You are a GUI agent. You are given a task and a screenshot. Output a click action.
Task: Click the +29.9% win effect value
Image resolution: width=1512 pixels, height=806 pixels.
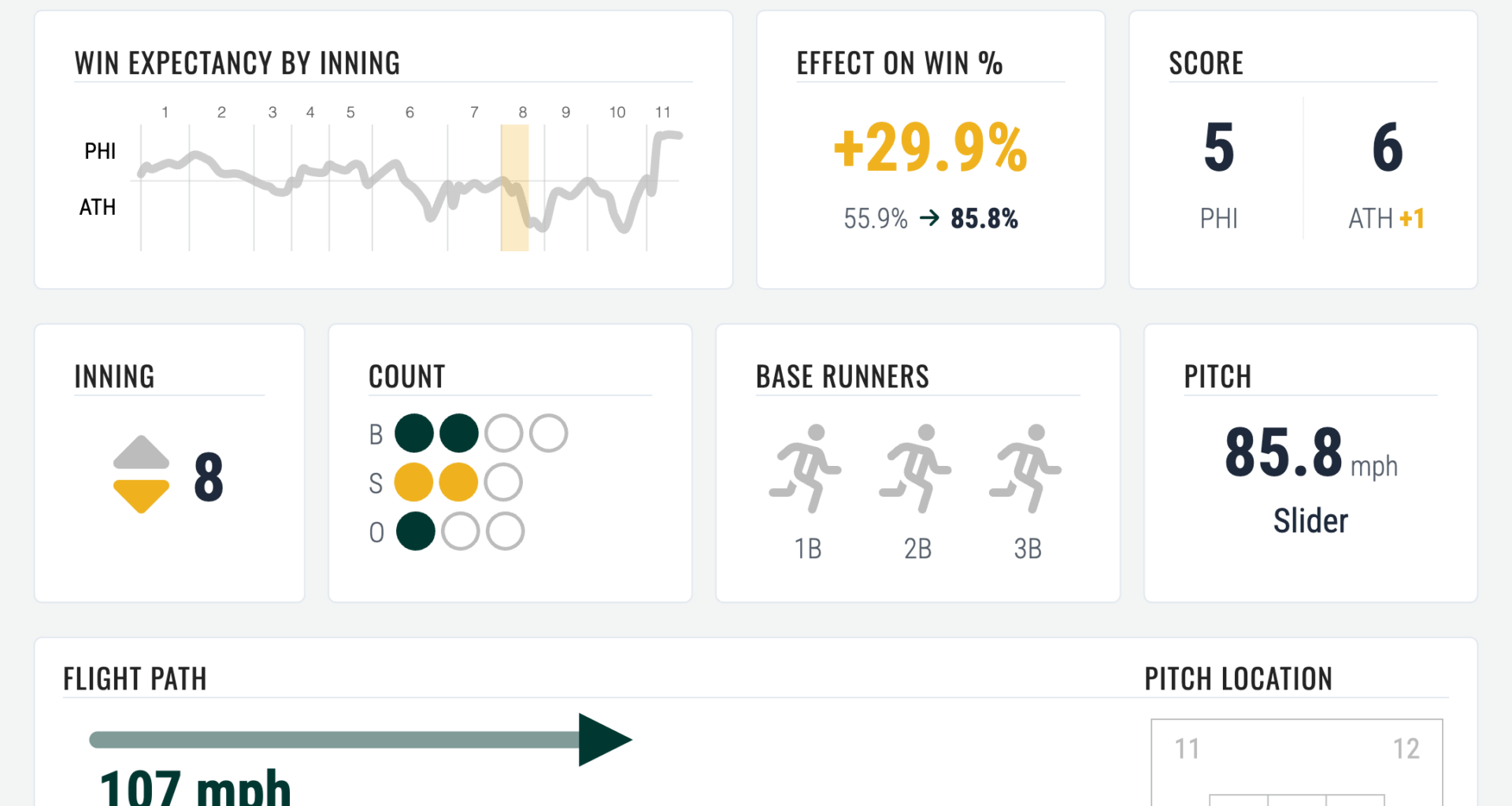click(x=930, y=147)
